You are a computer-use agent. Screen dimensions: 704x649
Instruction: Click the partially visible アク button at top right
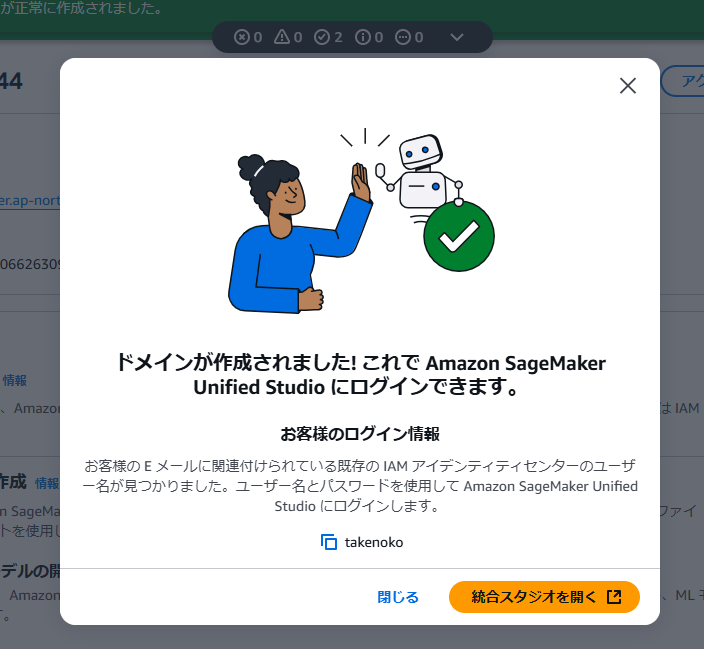click(682, 81)
